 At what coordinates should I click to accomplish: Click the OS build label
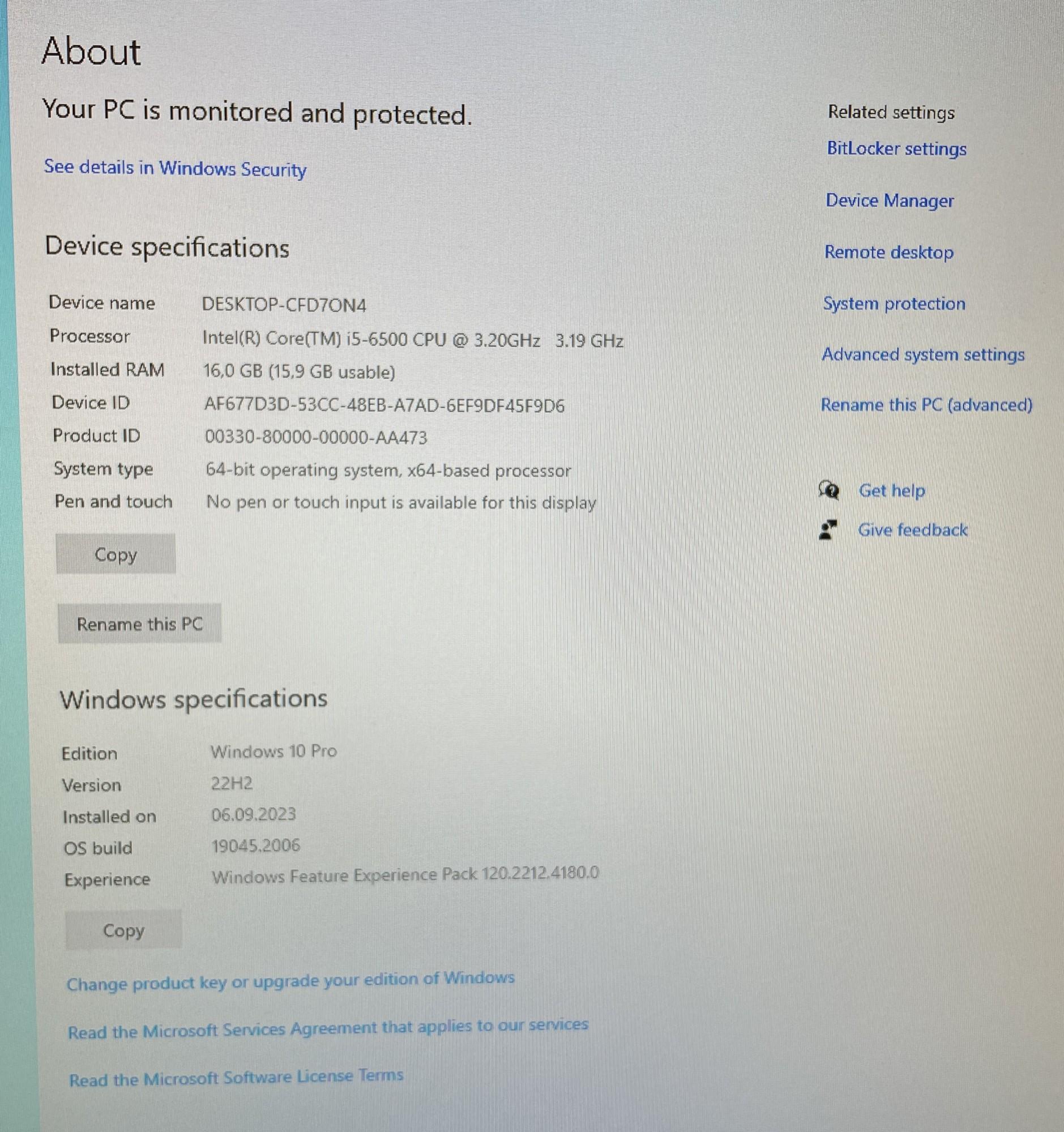click(x=98, y=848)
